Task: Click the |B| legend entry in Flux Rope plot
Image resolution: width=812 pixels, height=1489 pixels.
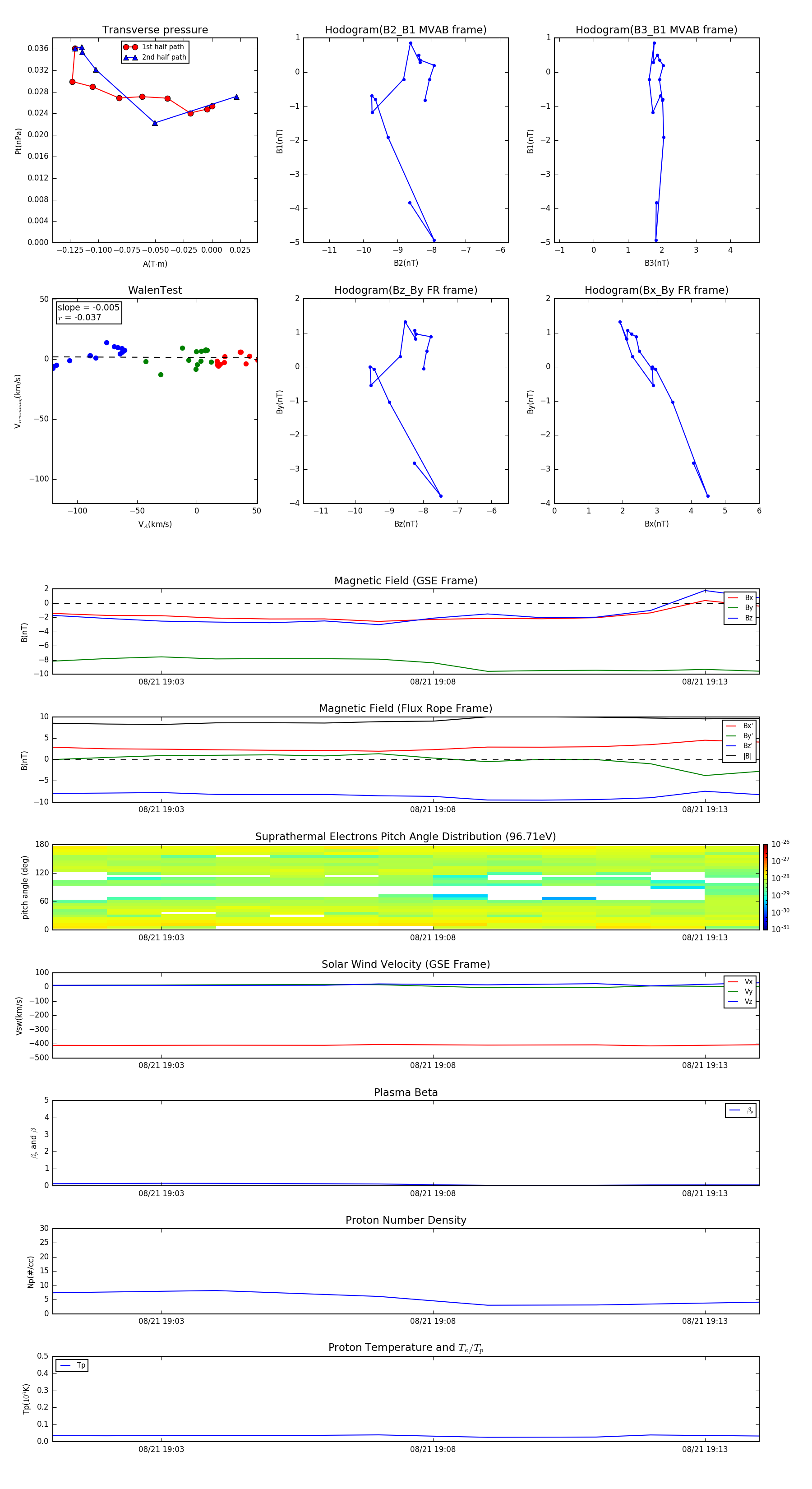Action: (740, 756)
